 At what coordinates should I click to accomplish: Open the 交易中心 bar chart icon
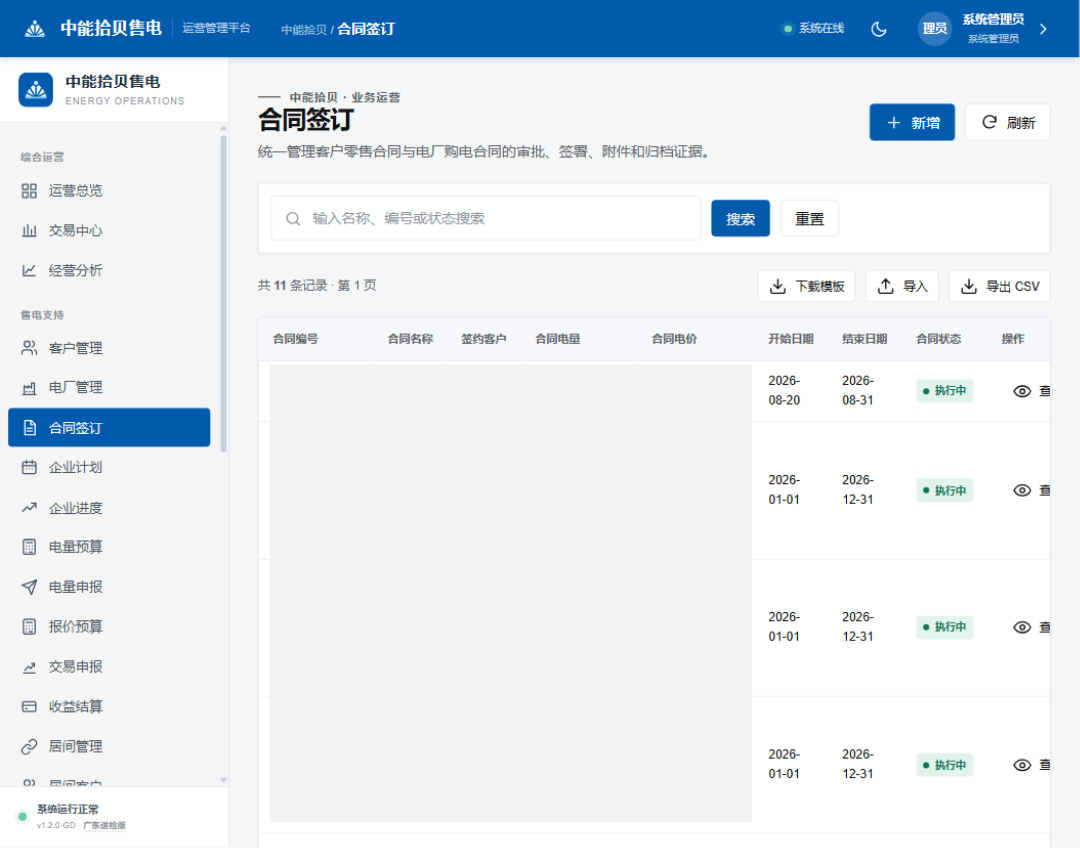tap(29, 231)
